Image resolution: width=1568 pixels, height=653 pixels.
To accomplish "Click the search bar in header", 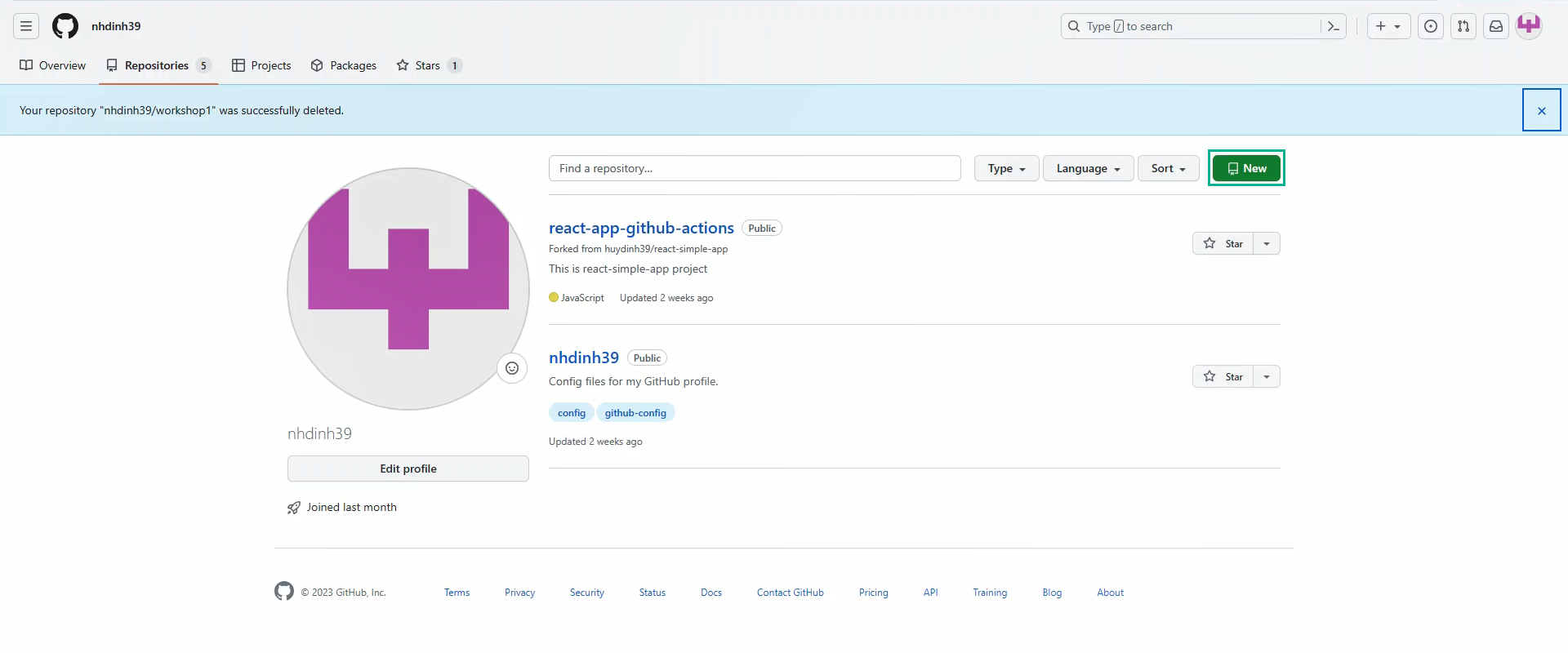I will 1204,26.
